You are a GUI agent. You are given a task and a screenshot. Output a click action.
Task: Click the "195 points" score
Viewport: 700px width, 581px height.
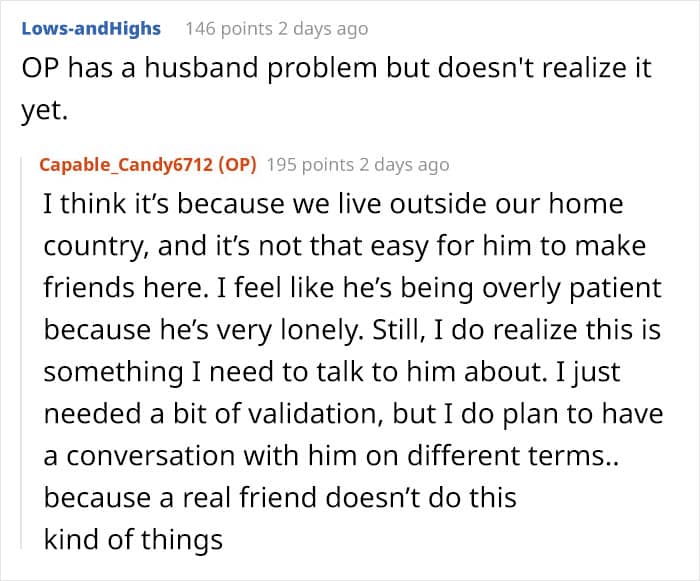313,165
